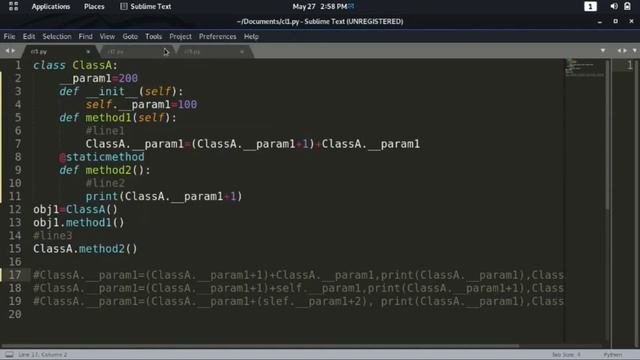Open the Find menu
The height and width of the screenshot is (360, 640).
tap(85, 36)
